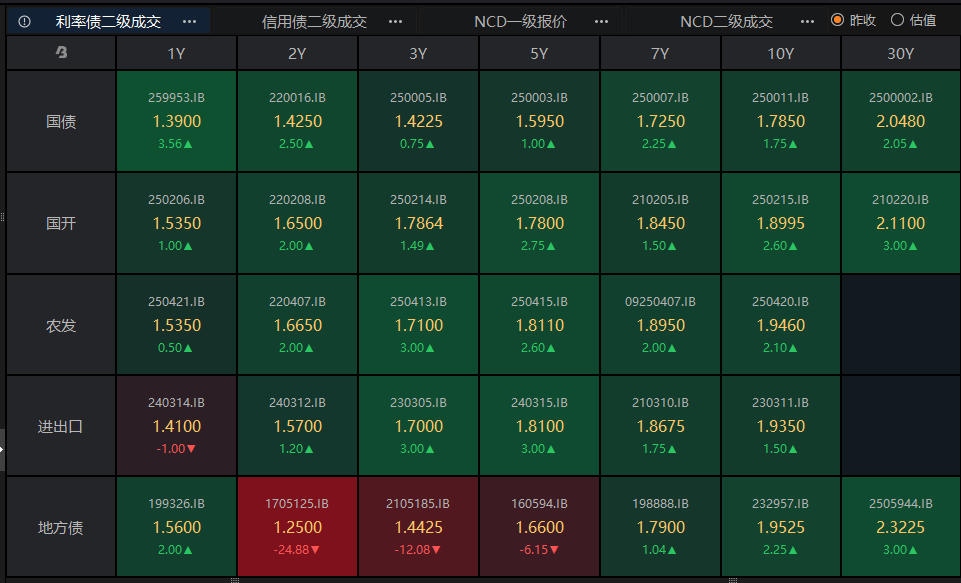Click the 1Y column header
Image resolution: width=961 pixels, height=583 pixels.
(176, 53)
